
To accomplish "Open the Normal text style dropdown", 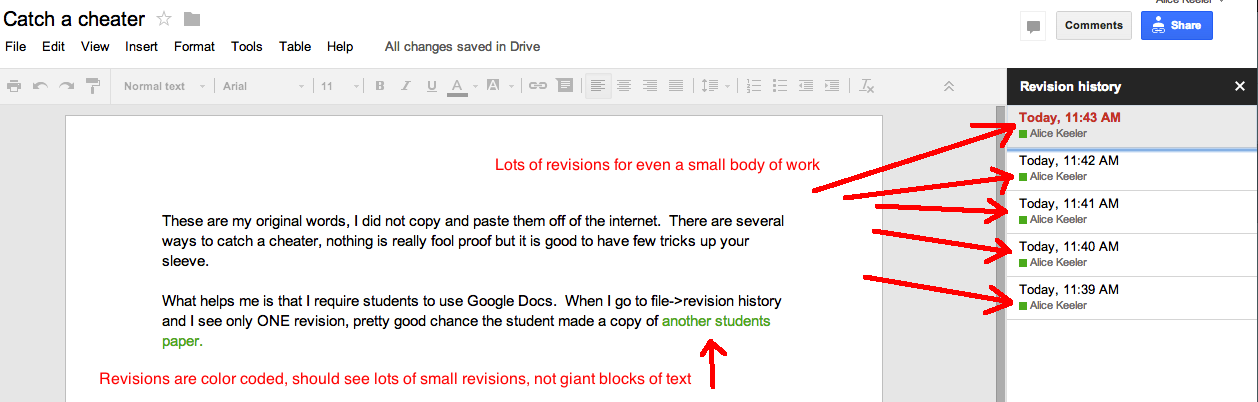I will click(x=164, y=86).
